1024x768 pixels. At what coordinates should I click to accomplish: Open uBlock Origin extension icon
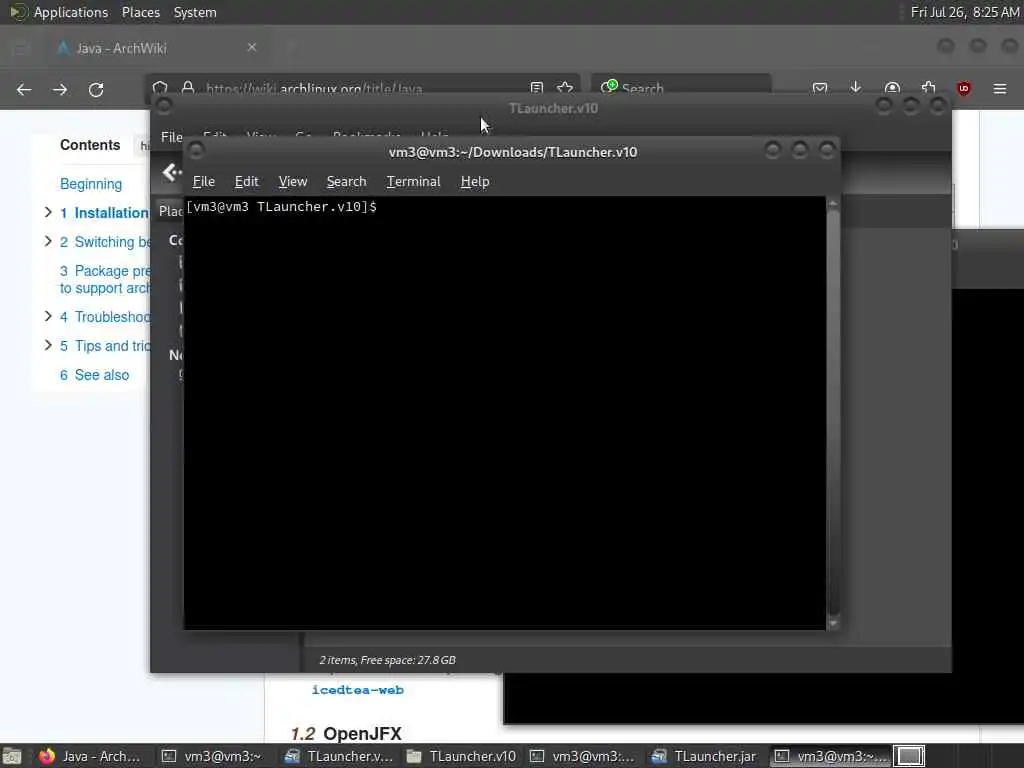963,88
